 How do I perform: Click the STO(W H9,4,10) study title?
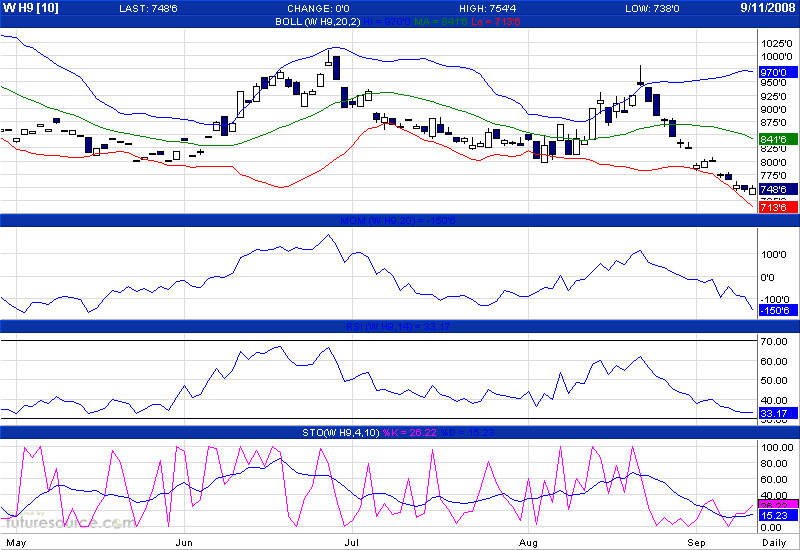click(341, 433)
